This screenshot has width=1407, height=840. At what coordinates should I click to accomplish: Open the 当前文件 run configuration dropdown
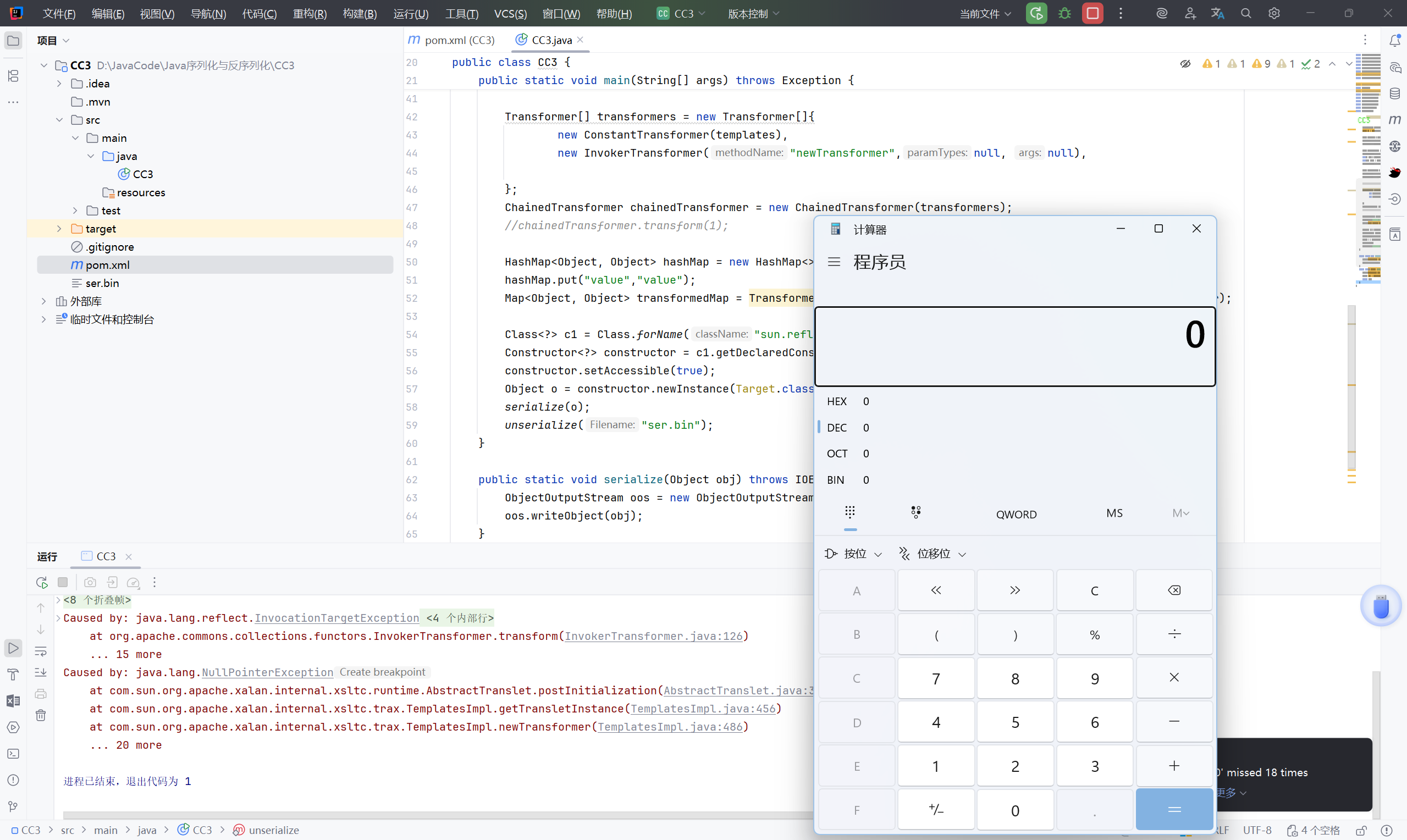tap(985, 14)
